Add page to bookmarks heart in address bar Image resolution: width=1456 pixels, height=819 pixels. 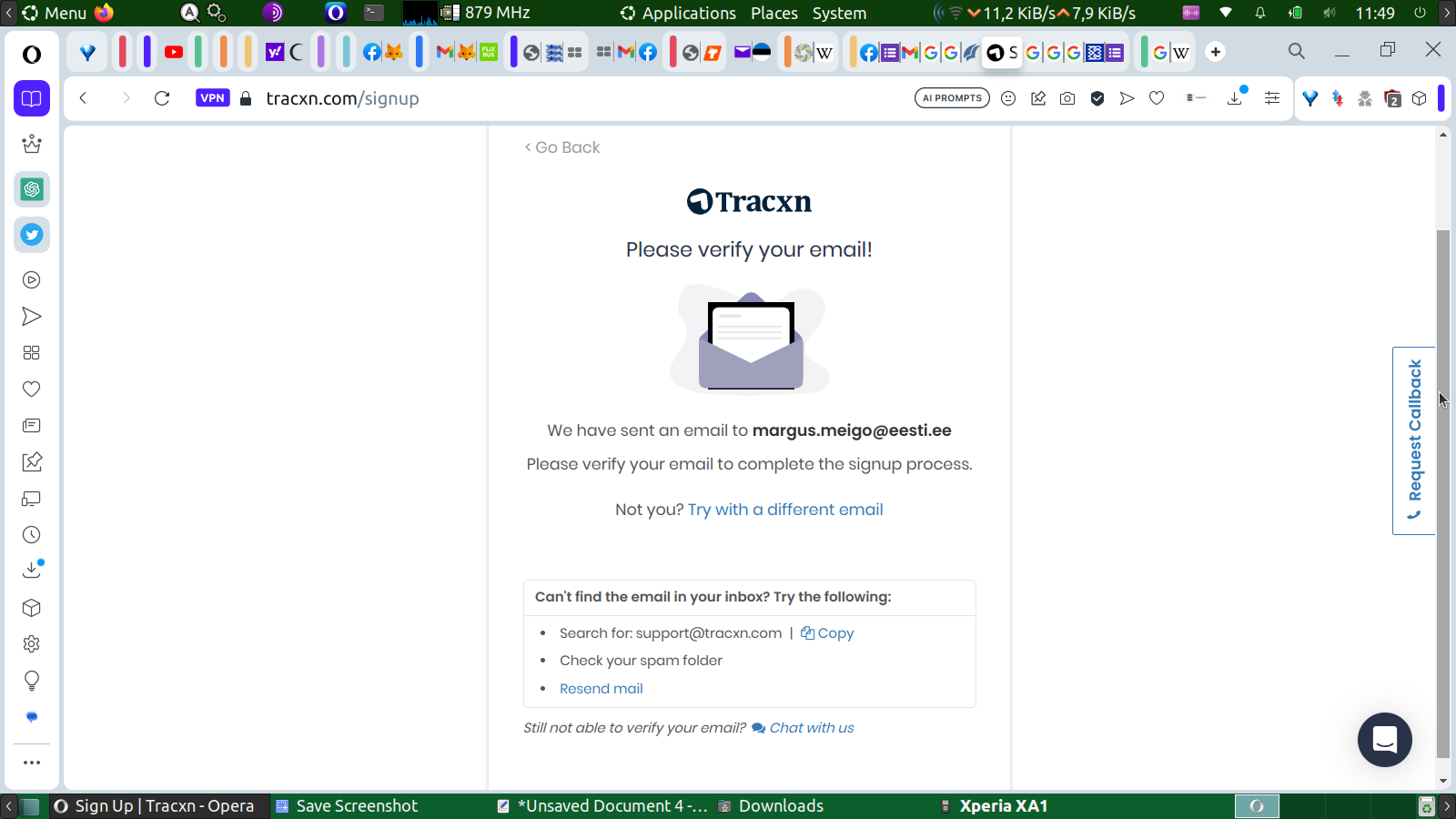(x=1157, y=98)
